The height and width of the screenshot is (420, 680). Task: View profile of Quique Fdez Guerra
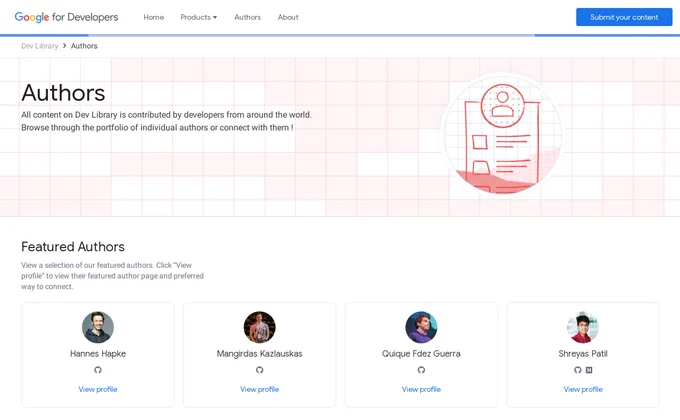point(421,389)
